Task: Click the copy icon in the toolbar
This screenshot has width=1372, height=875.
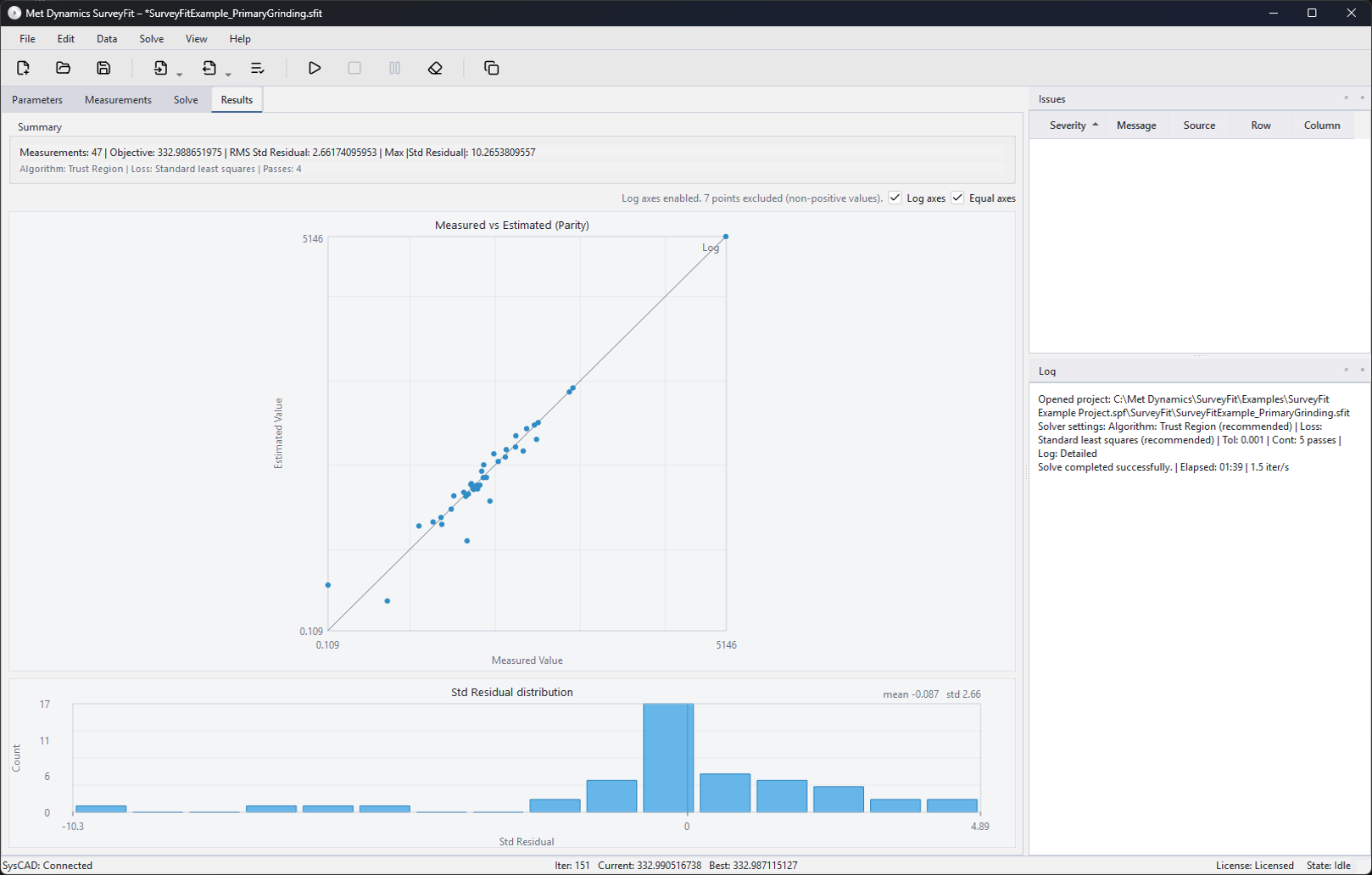Action: pos(491,68)
